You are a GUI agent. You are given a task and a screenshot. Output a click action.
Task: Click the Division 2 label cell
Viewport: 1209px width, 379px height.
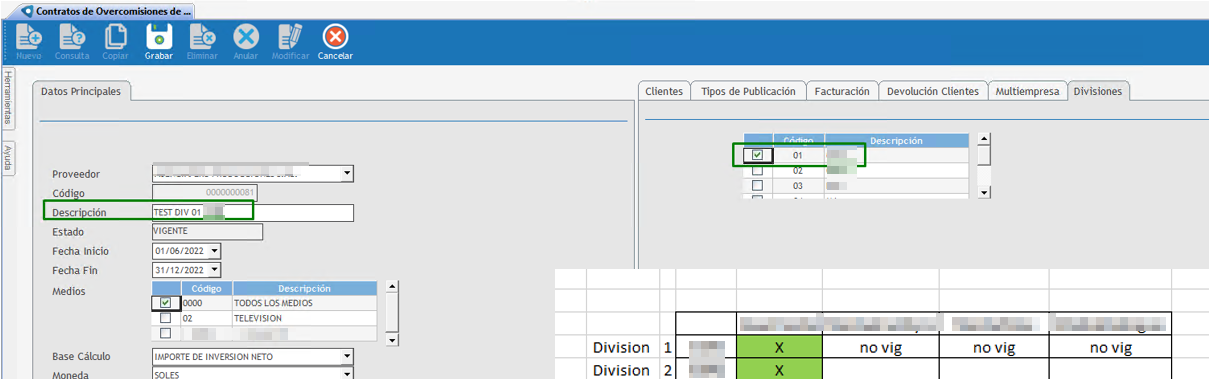622,369
